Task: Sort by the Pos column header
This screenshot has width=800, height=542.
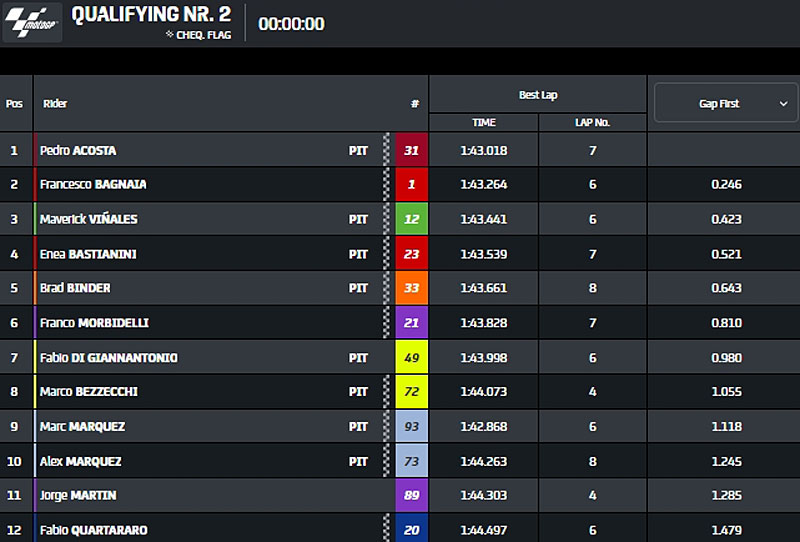Action: pos(14,104)
